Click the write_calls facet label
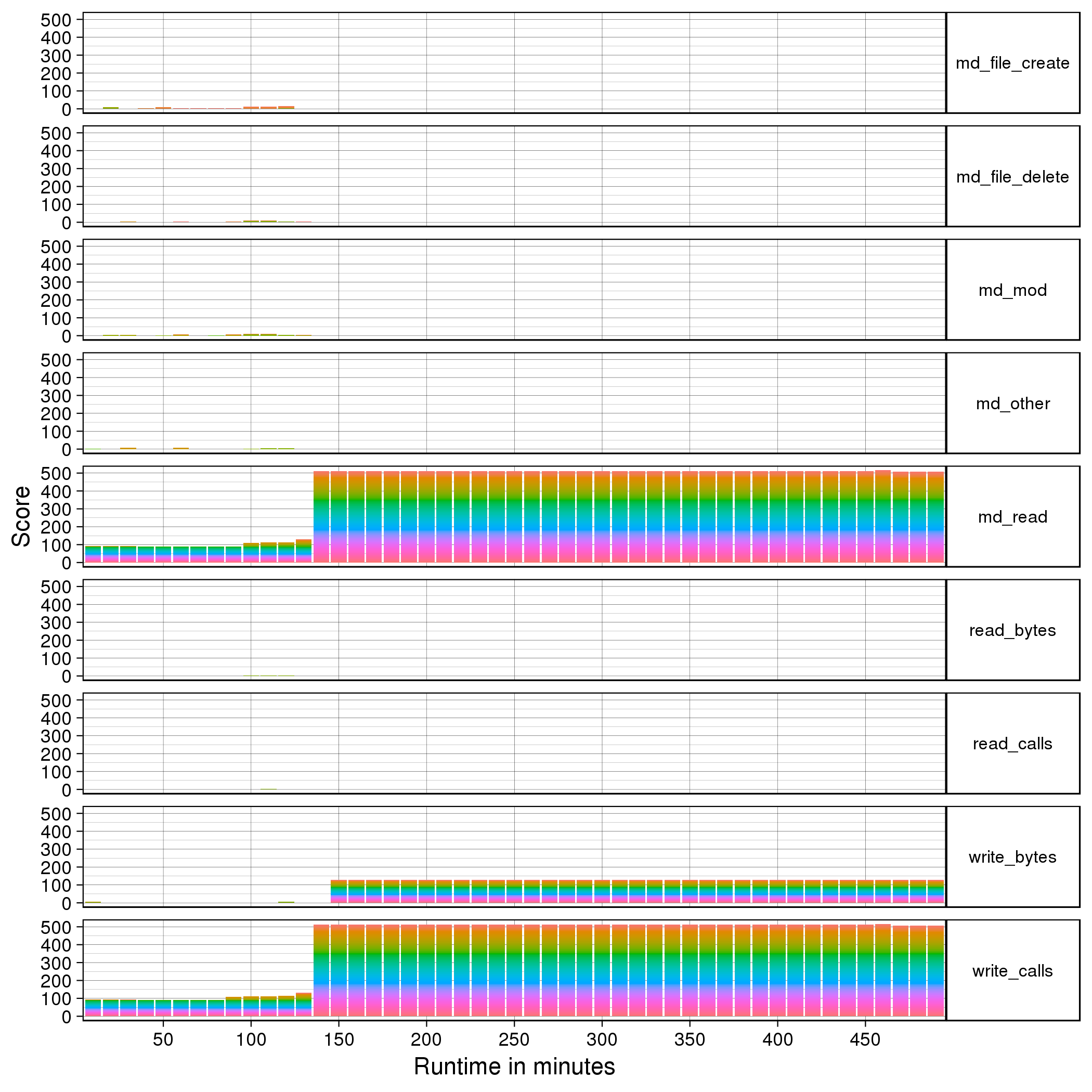This screenshot has height=1092, width=1092. point(1012,971)
